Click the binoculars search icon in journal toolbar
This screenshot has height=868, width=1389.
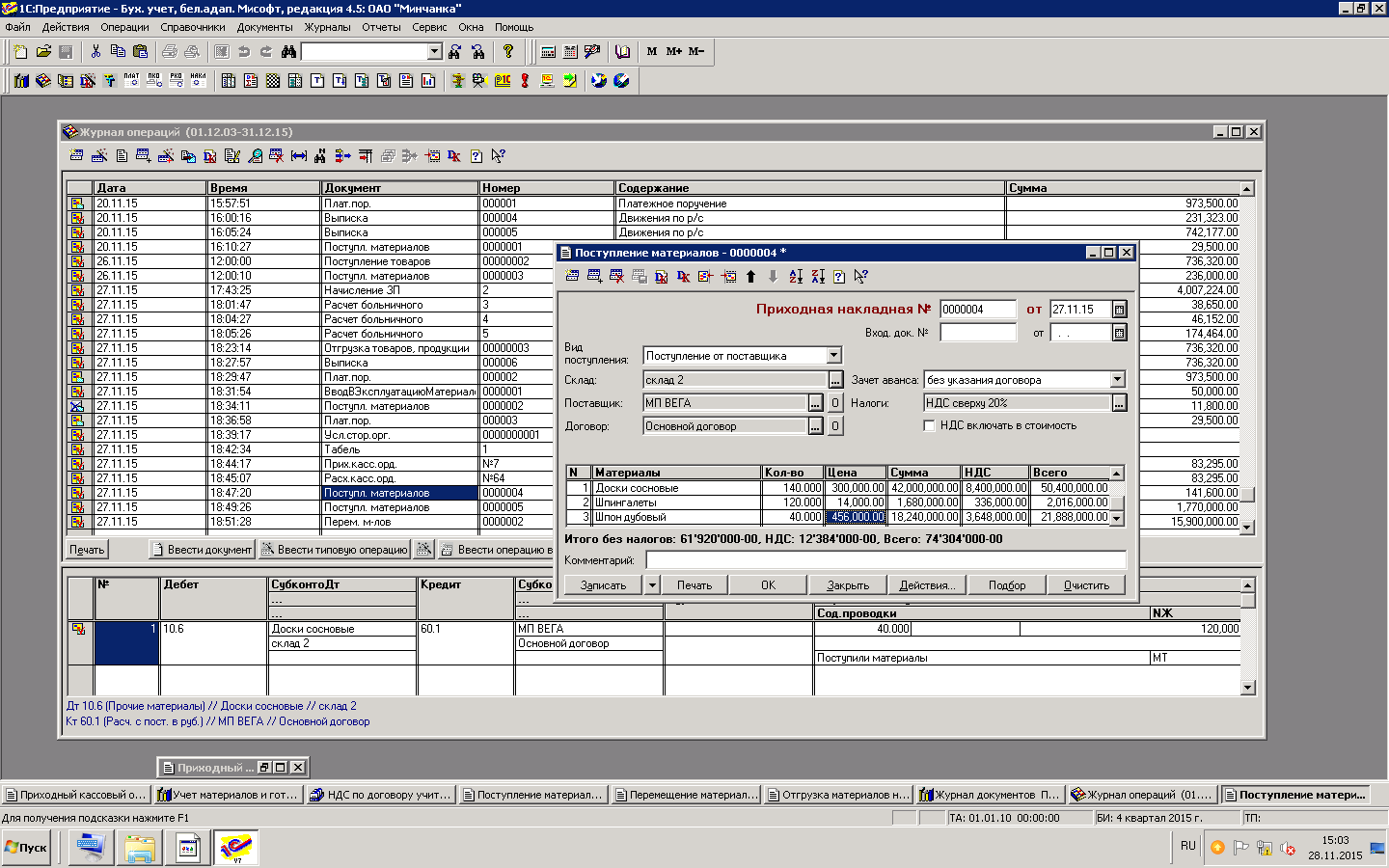tap(320, 155)
